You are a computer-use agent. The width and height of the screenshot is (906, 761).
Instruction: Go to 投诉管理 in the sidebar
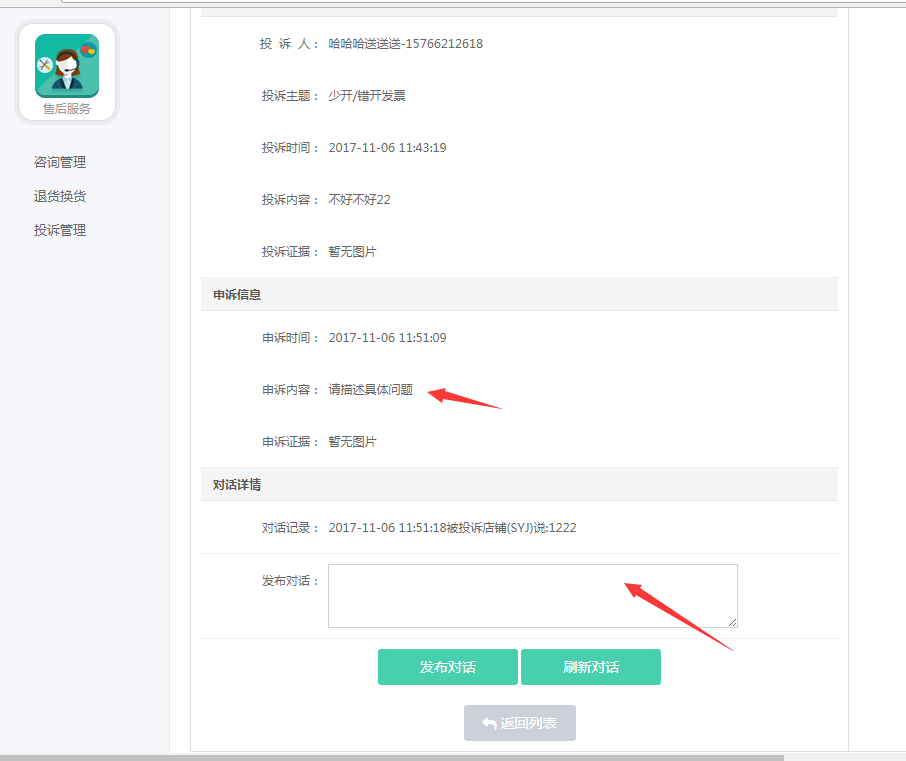60,230
